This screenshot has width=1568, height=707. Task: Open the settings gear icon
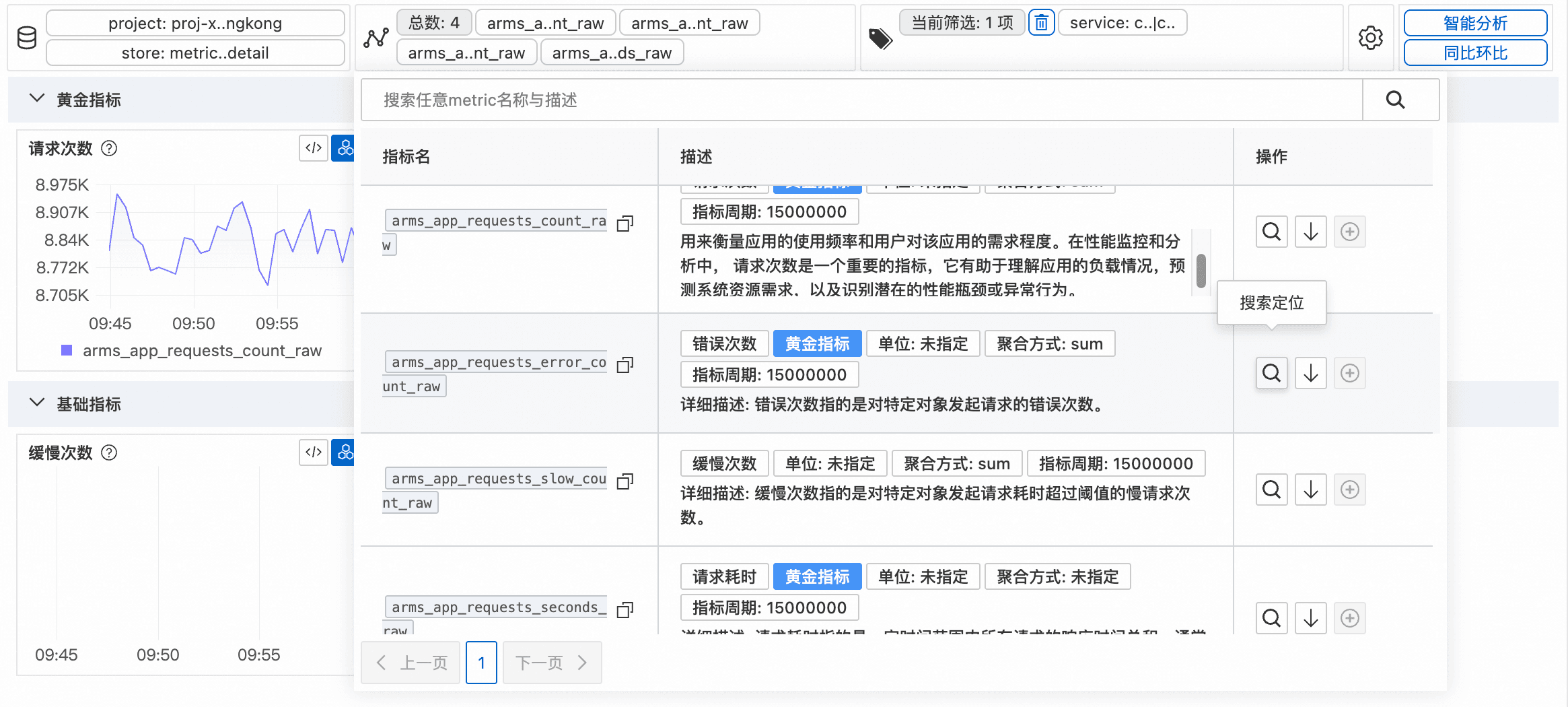[1370, 38]
